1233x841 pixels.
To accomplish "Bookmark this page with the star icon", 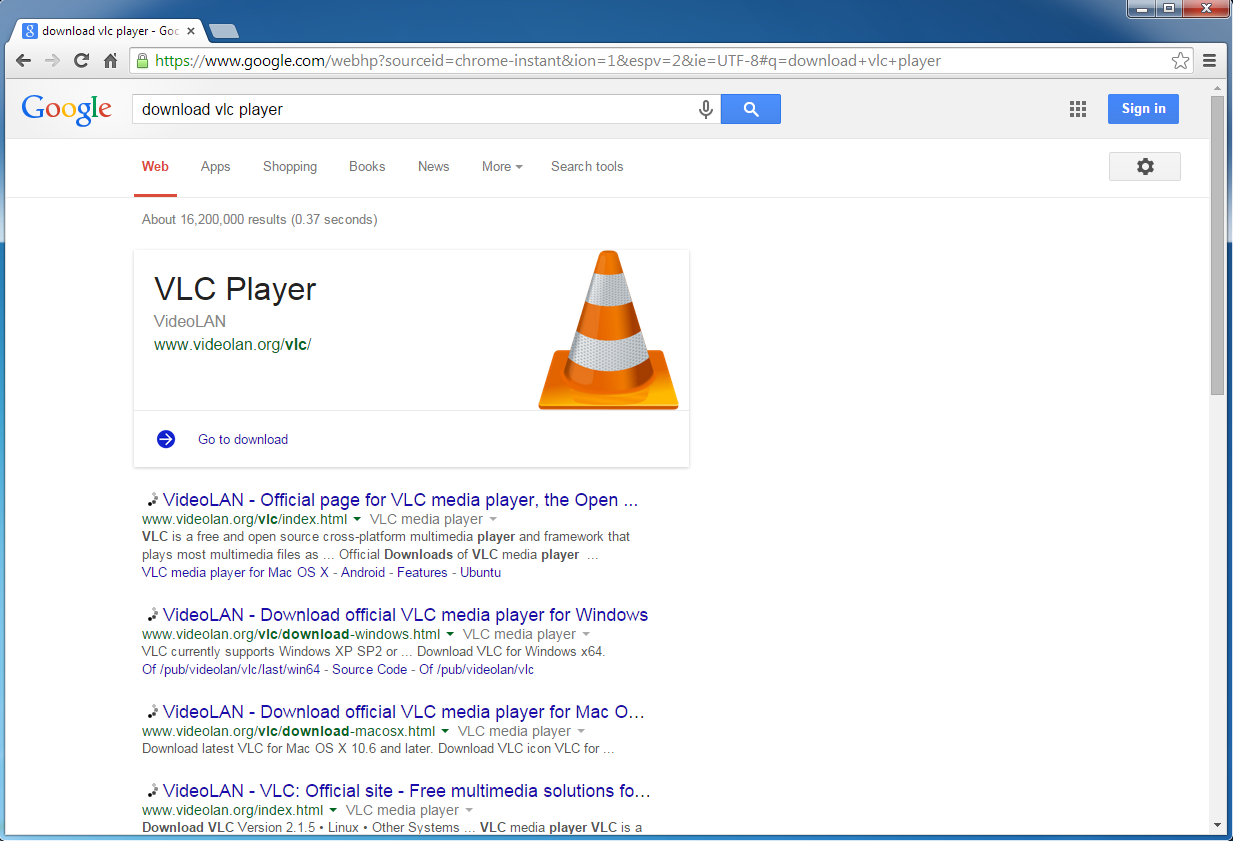I will coord(1181,61).
